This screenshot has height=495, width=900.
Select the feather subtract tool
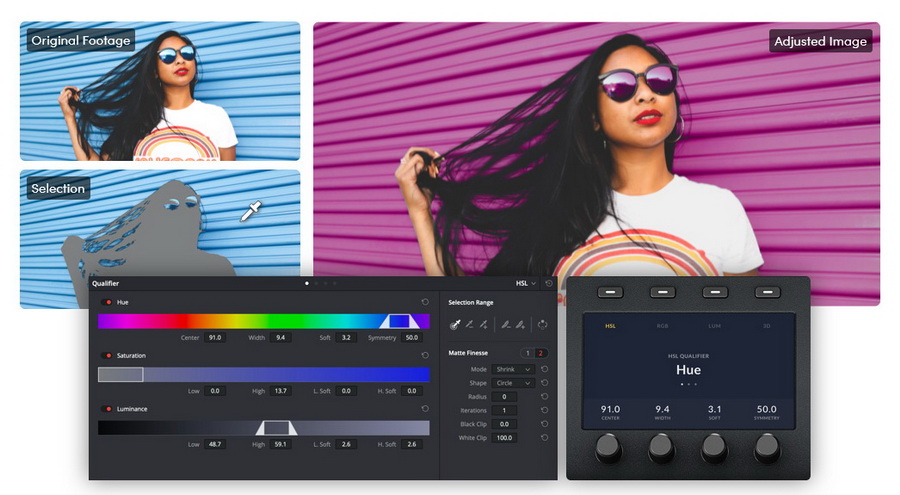tap(506, 324)
